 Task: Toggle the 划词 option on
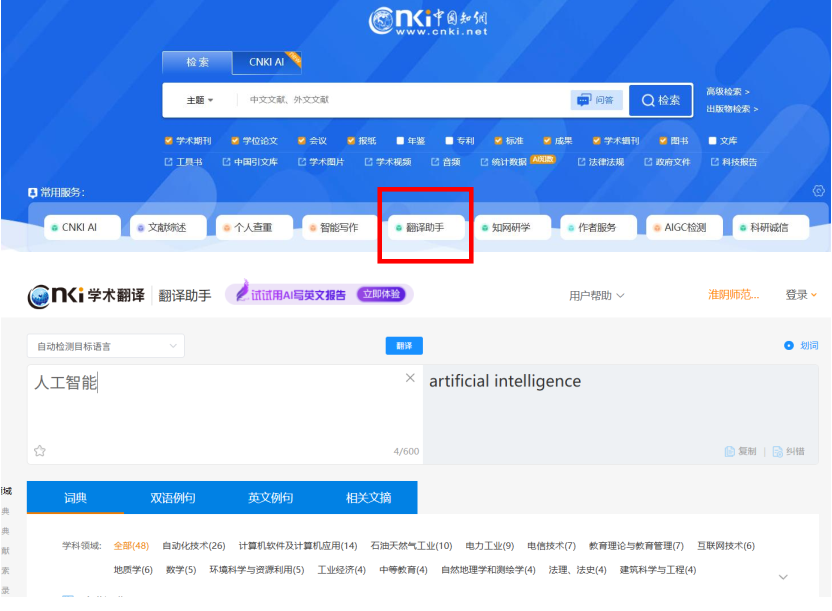[789, 345]
